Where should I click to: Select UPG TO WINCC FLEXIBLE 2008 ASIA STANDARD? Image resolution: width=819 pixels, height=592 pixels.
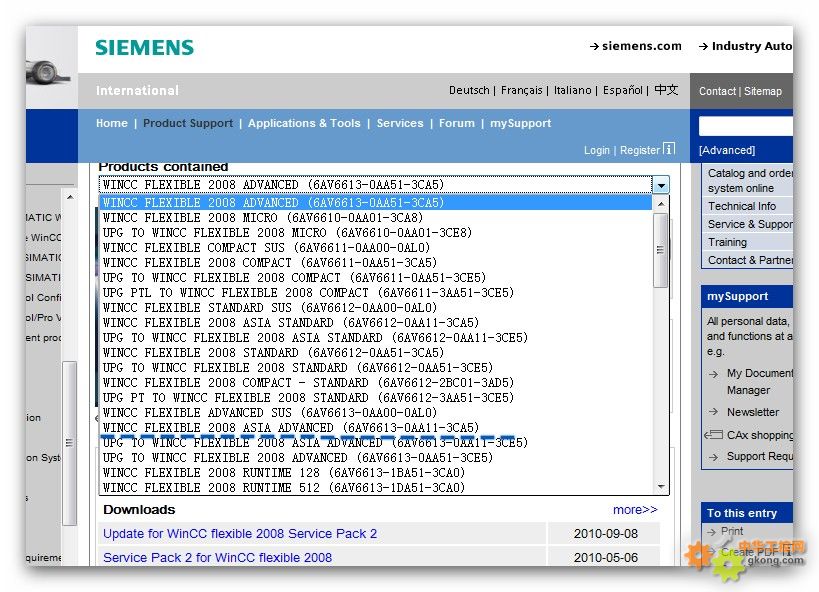(376, 338)
